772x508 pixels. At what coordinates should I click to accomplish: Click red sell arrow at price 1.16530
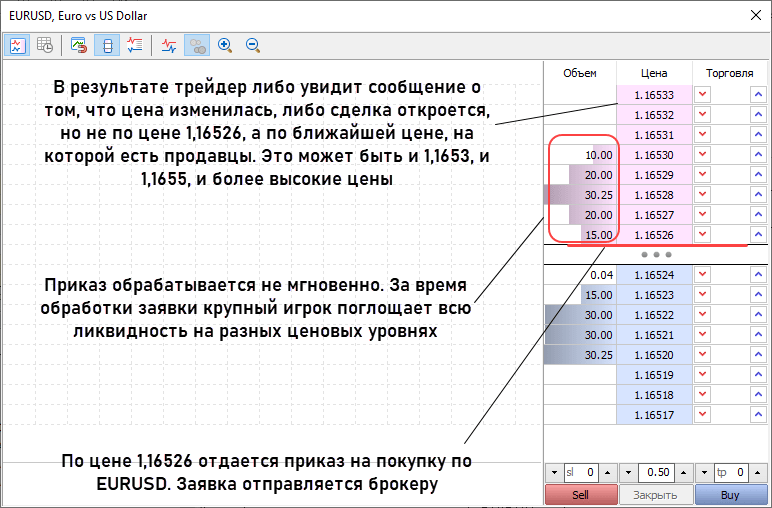[x=703, y=155]
